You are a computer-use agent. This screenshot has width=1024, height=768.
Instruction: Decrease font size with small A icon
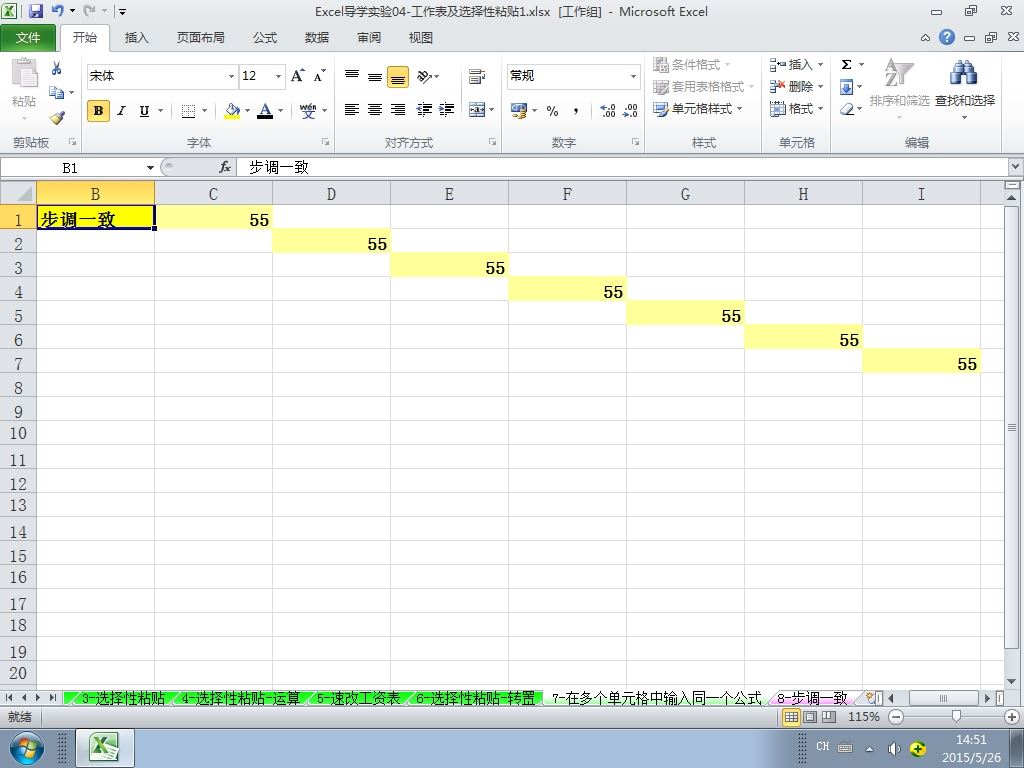(x=319, y=76)
